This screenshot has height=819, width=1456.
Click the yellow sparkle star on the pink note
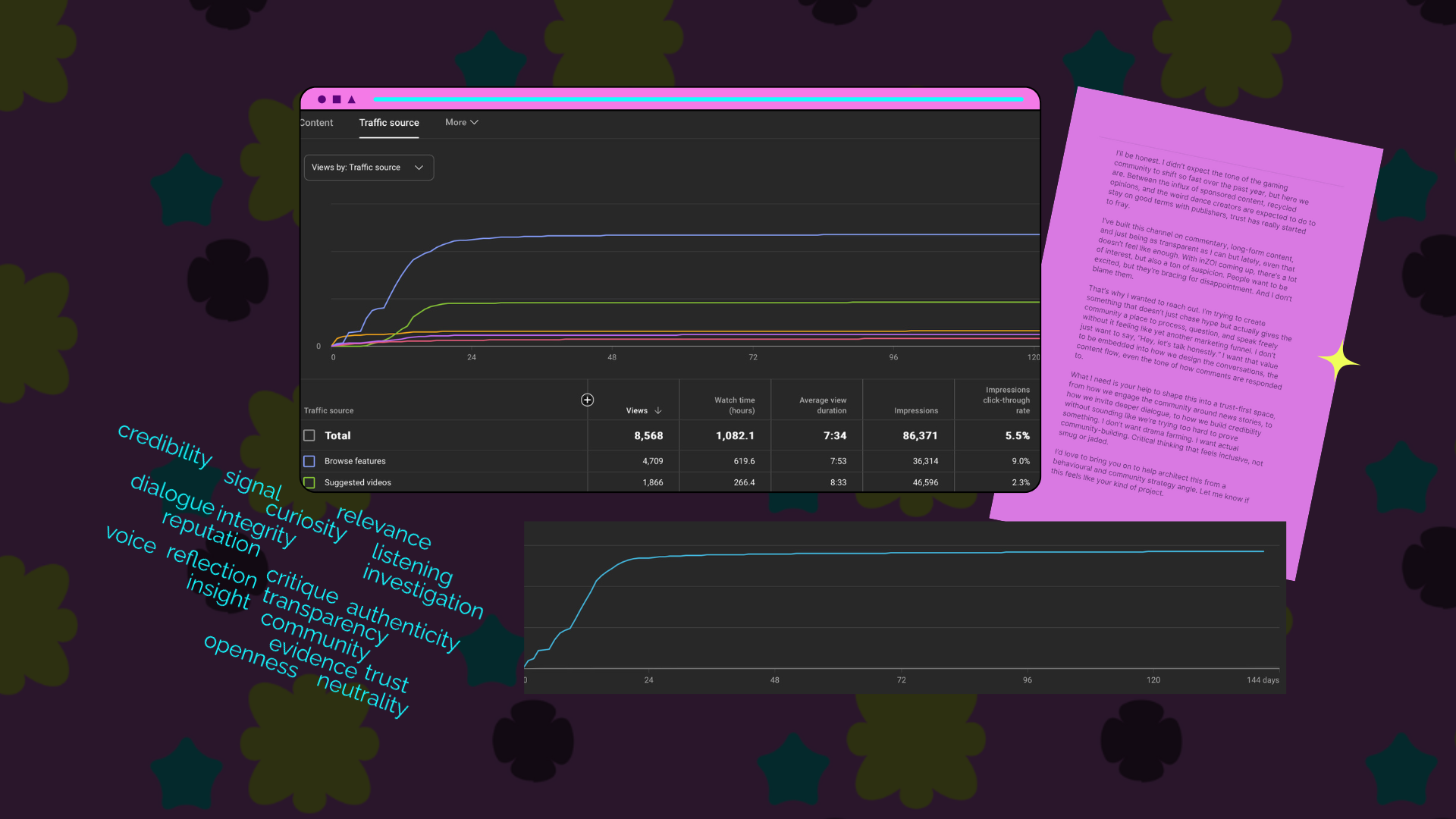[1339, 361]
